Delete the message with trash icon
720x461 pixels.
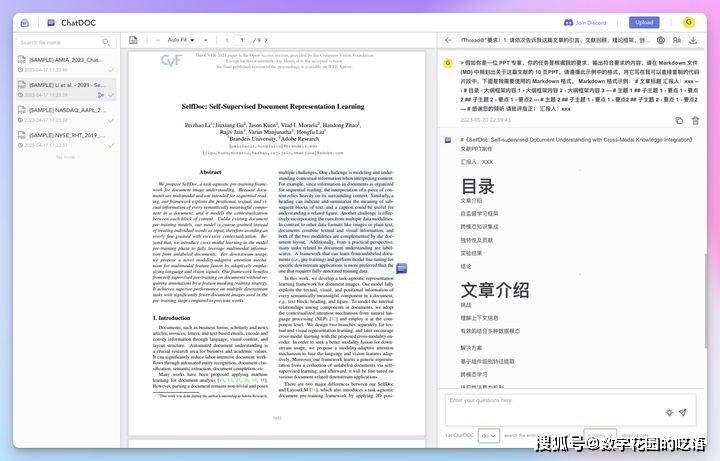[696, 121]
